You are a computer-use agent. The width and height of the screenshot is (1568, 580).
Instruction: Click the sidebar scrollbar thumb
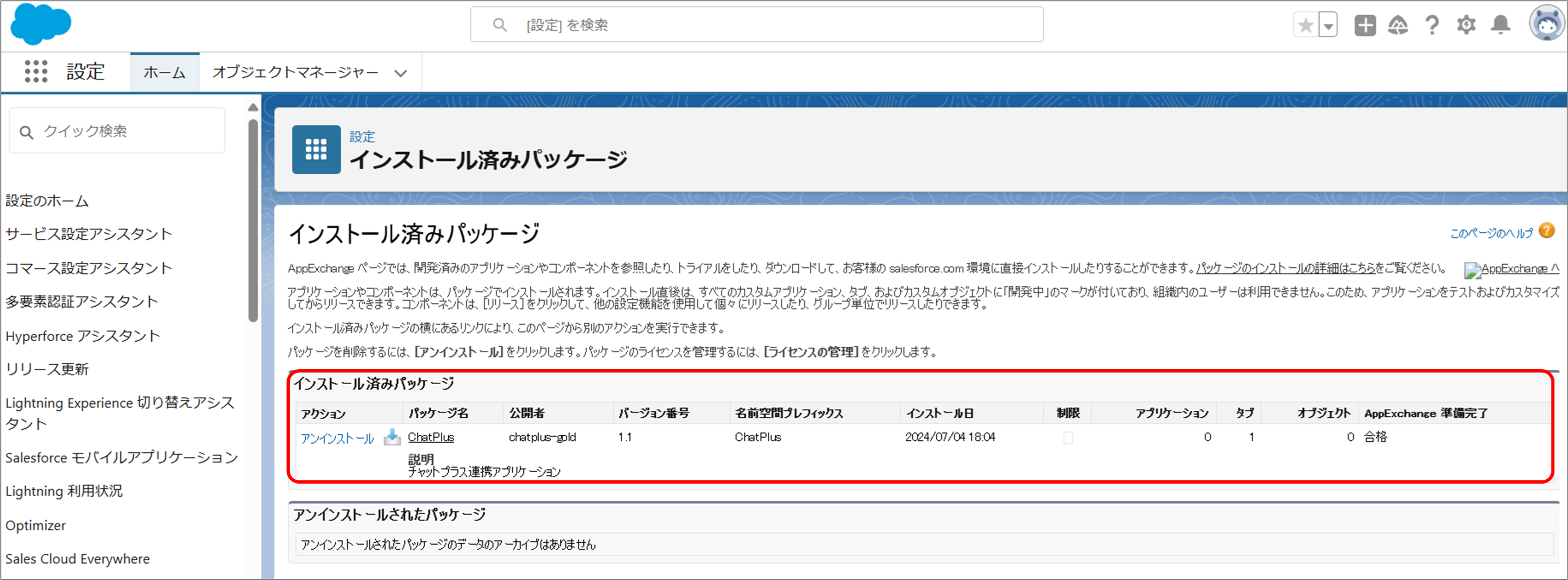click(x=253, y=220)
